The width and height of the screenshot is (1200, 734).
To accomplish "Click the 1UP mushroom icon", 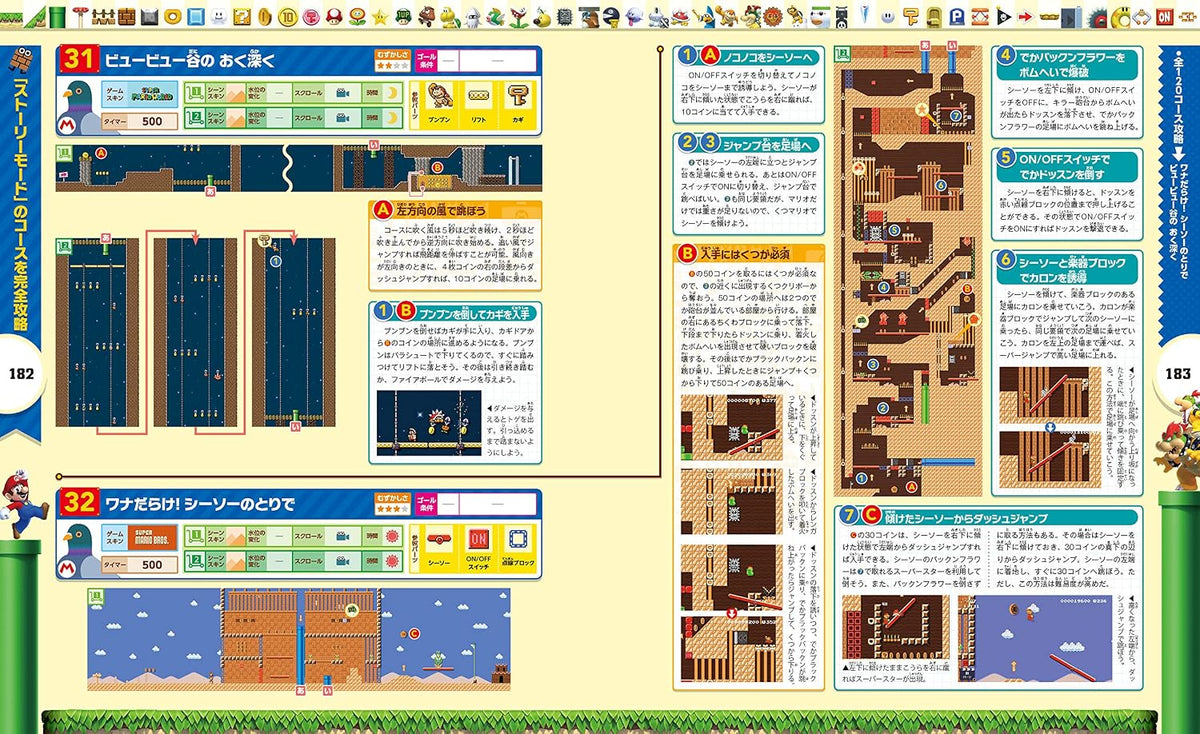I will [403, 17].
